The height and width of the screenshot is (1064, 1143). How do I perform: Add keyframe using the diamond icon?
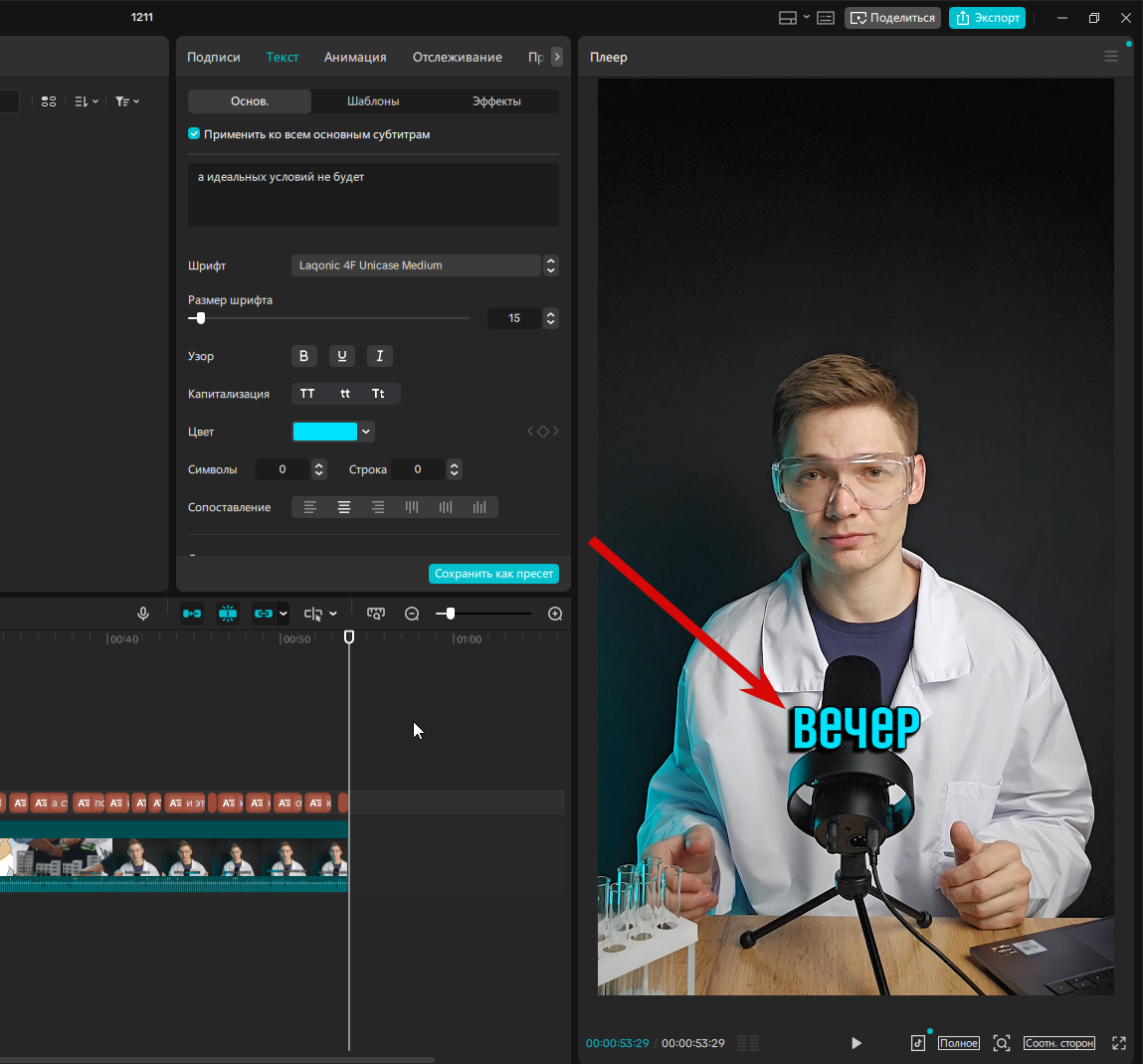(543, 432)
